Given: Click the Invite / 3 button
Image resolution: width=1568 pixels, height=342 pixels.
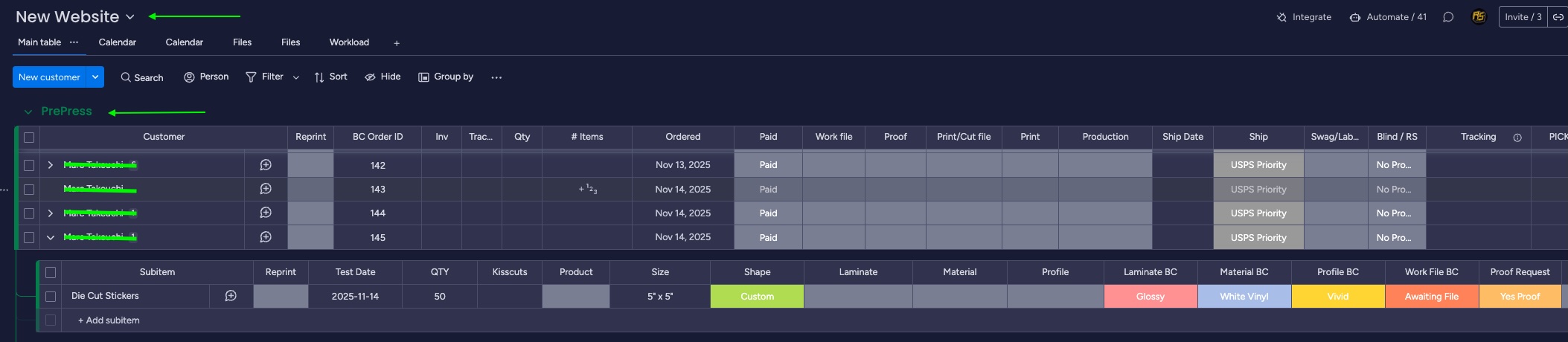Looking at the screenshot, I should click(x=1523, y=17).
